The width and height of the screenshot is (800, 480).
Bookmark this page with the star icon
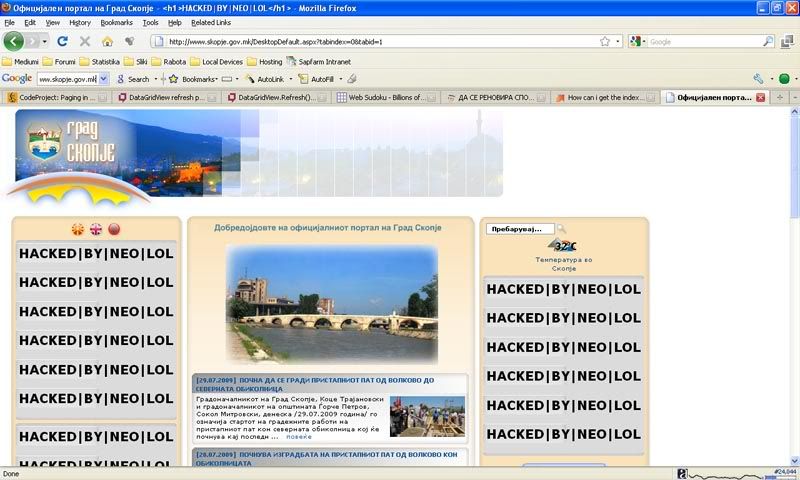tap(605, 41)
